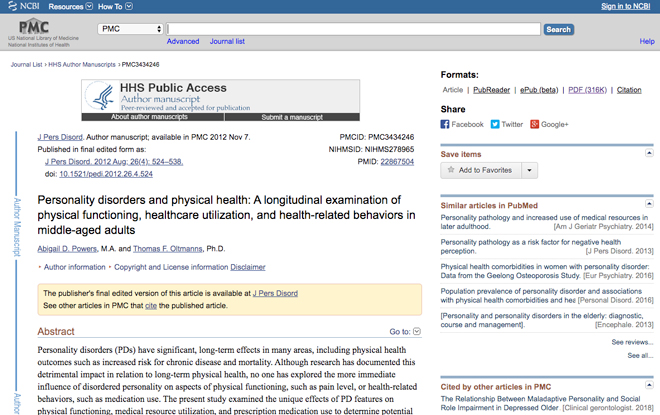This screenshot has width=660, height=415.
Task: Share on Facebook icon
Action: pos(445,124)
